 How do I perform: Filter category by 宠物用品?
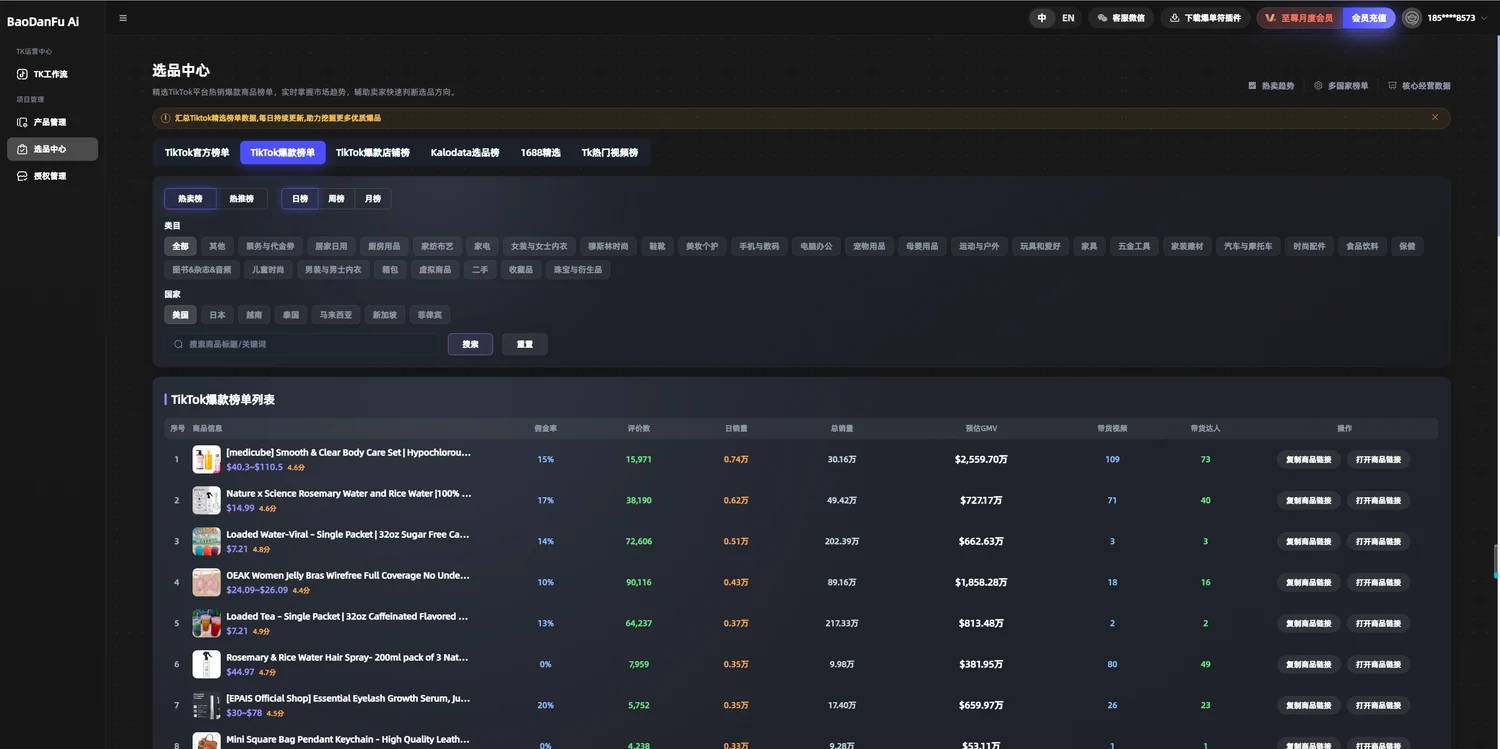pyautogui.click(x=869, y=246)
